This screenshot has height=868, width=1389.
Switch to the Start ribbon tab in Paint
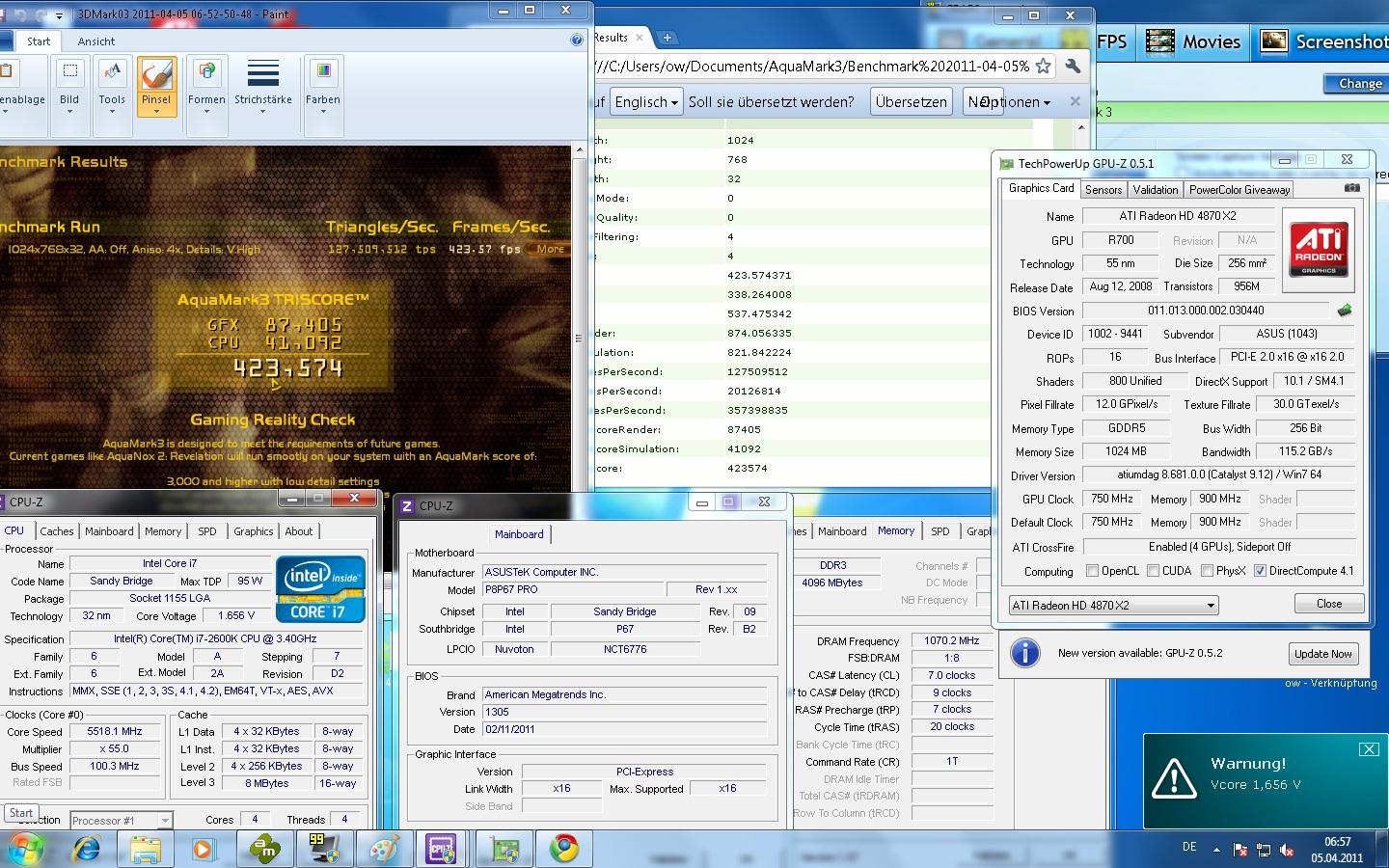[x=39, y=41]
